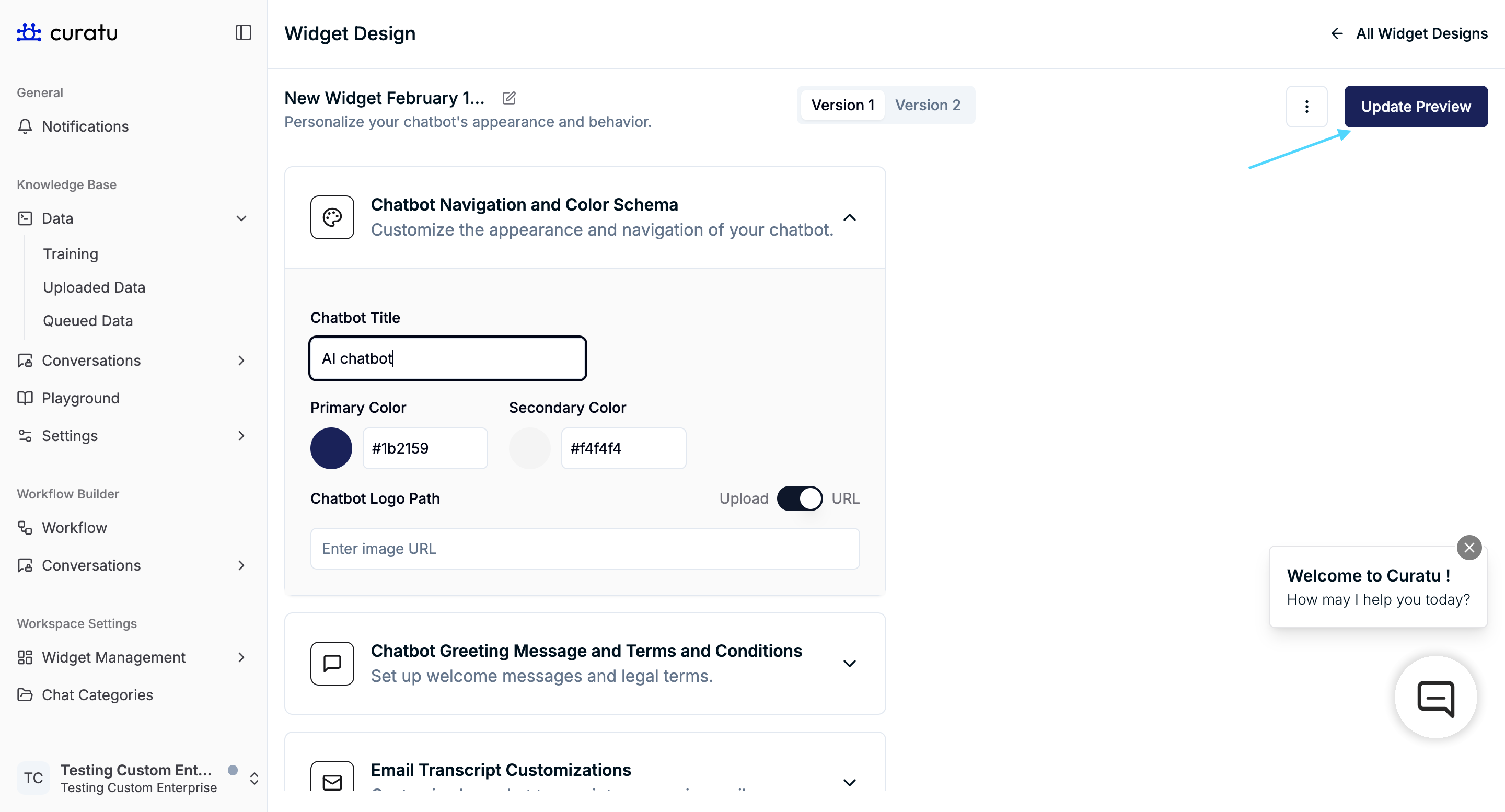Open the three-dot options menu
Viewport: 1505px width, 812px height.
(1306, 106)
